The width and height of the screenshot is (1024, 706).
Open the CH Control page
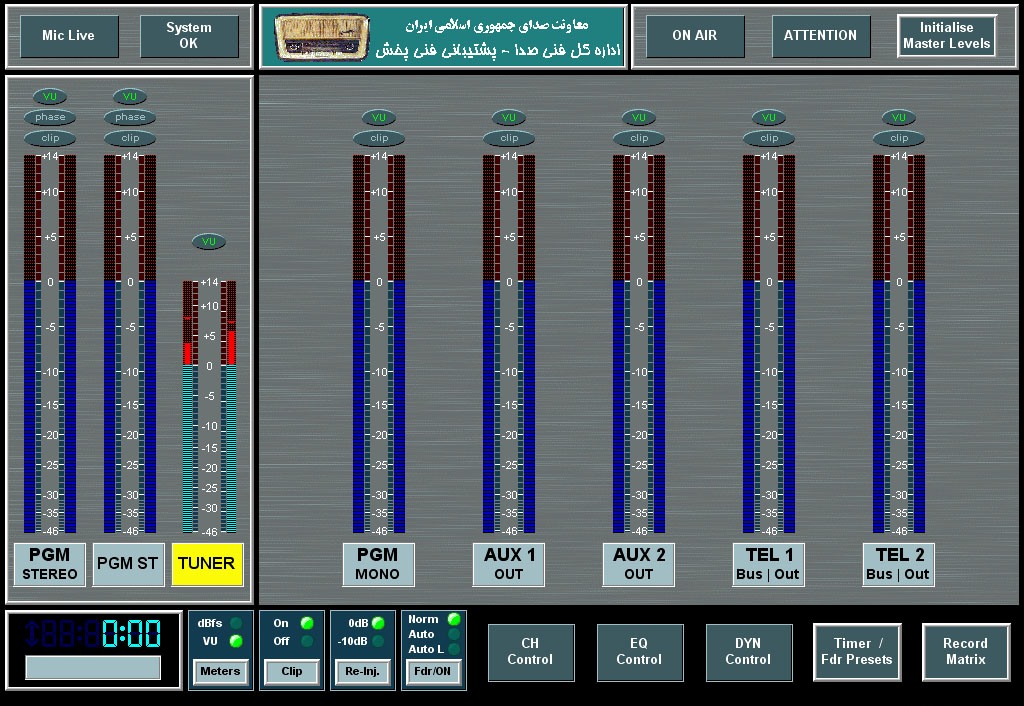click(530, 652)
